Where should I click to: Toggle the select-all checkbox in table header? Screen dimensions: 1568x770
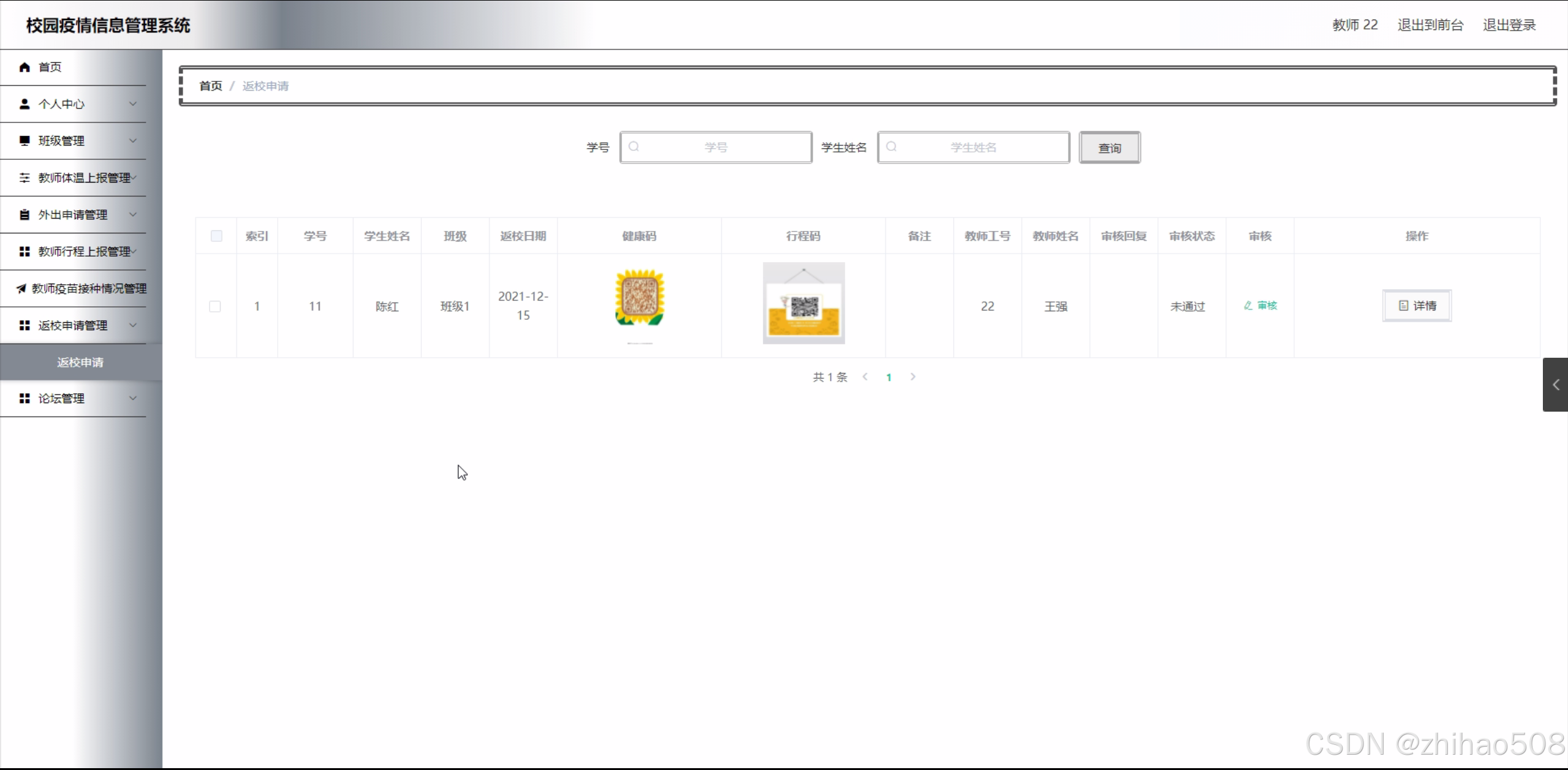[216, 236]
